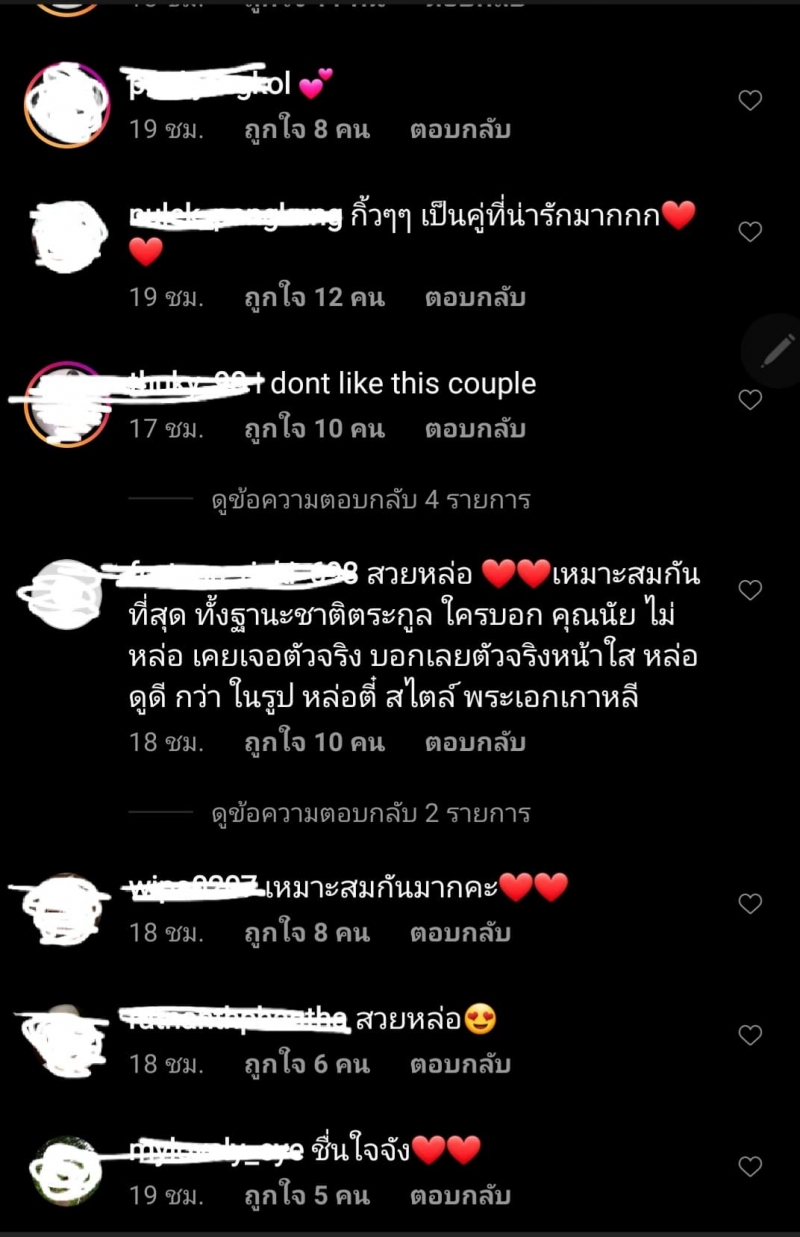
Task: View the 'ถูกใจ 12 คน' likes list
Action: (314, 298)
